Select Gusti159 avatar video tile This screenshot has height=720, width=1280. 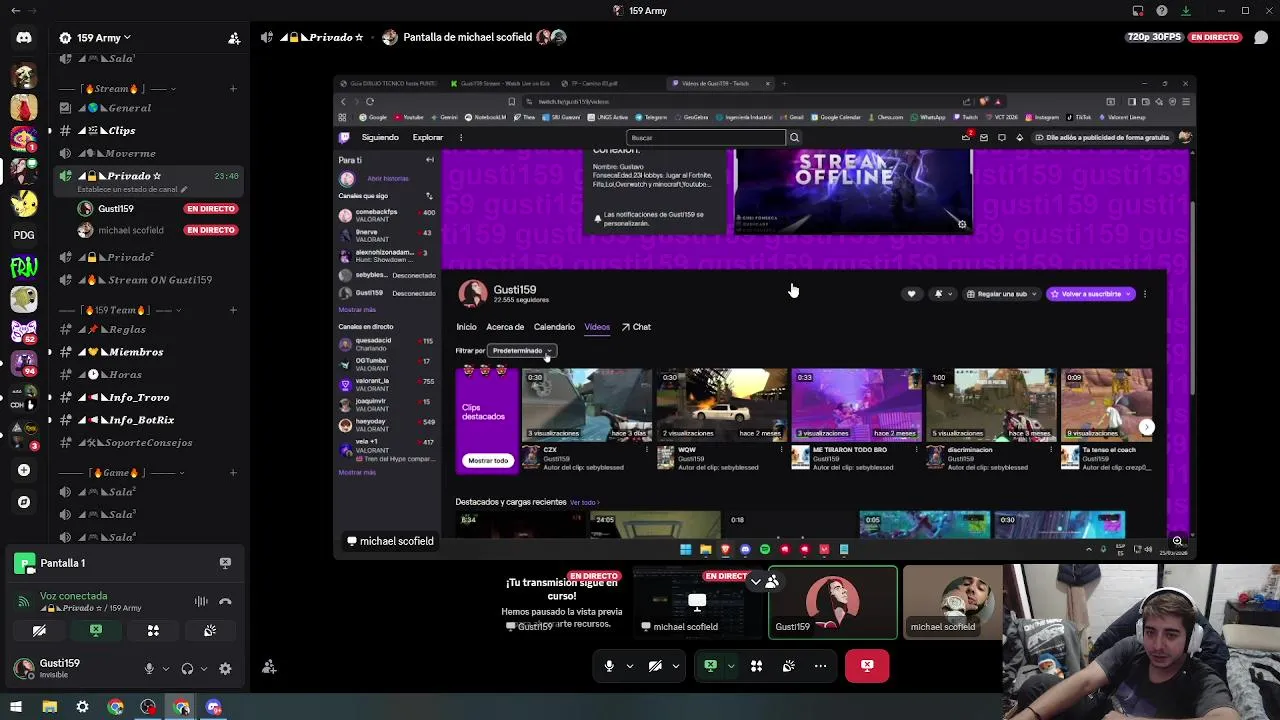833,602
